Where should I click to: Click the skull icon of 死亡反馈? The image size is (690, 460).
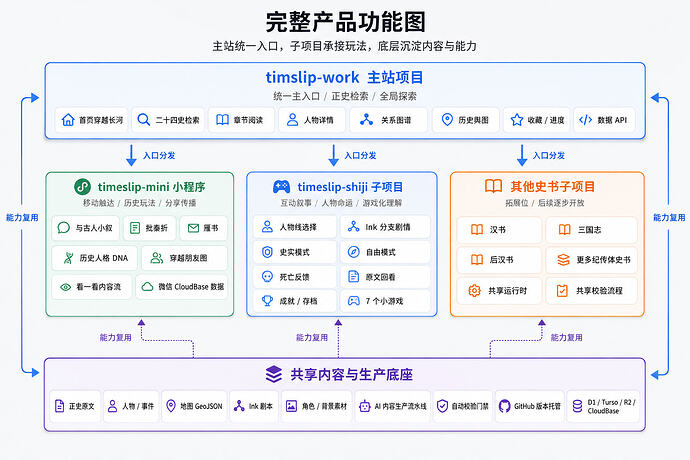(x=267, y=276)
